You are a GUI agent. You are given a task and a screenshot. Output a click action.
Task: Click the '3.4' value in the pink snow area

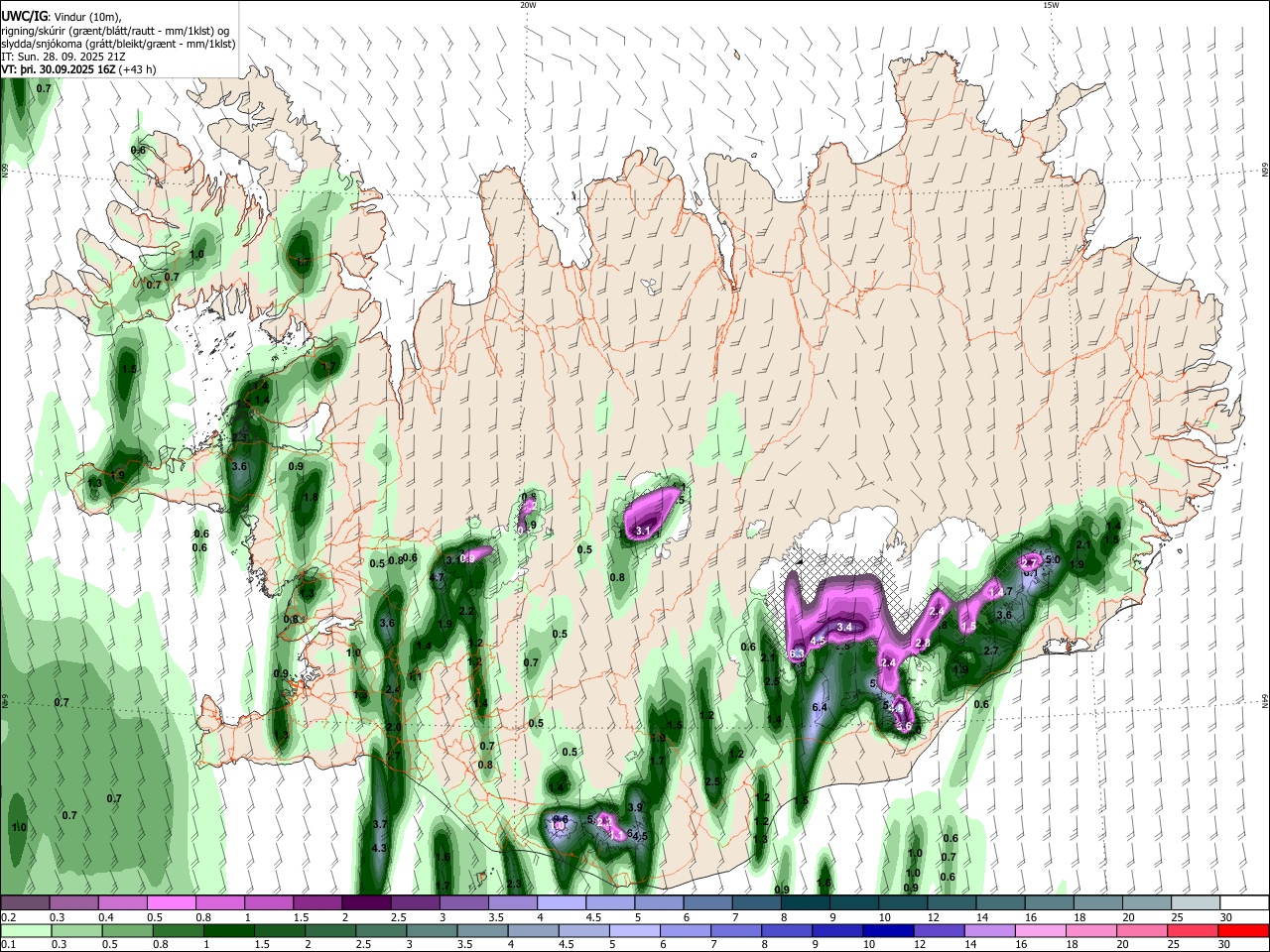click(x=845, y=627)
